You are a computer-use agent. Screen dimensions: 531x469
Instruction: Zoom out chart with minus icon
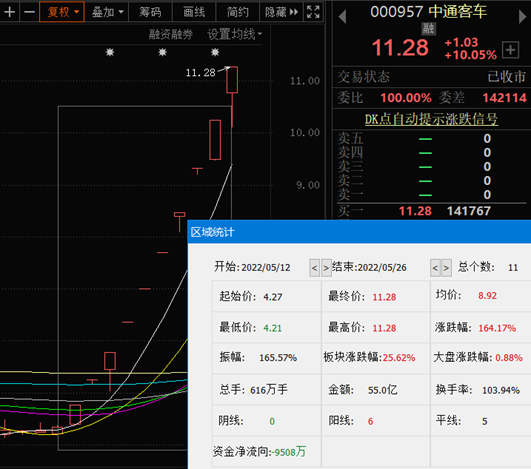pos(29,12)
